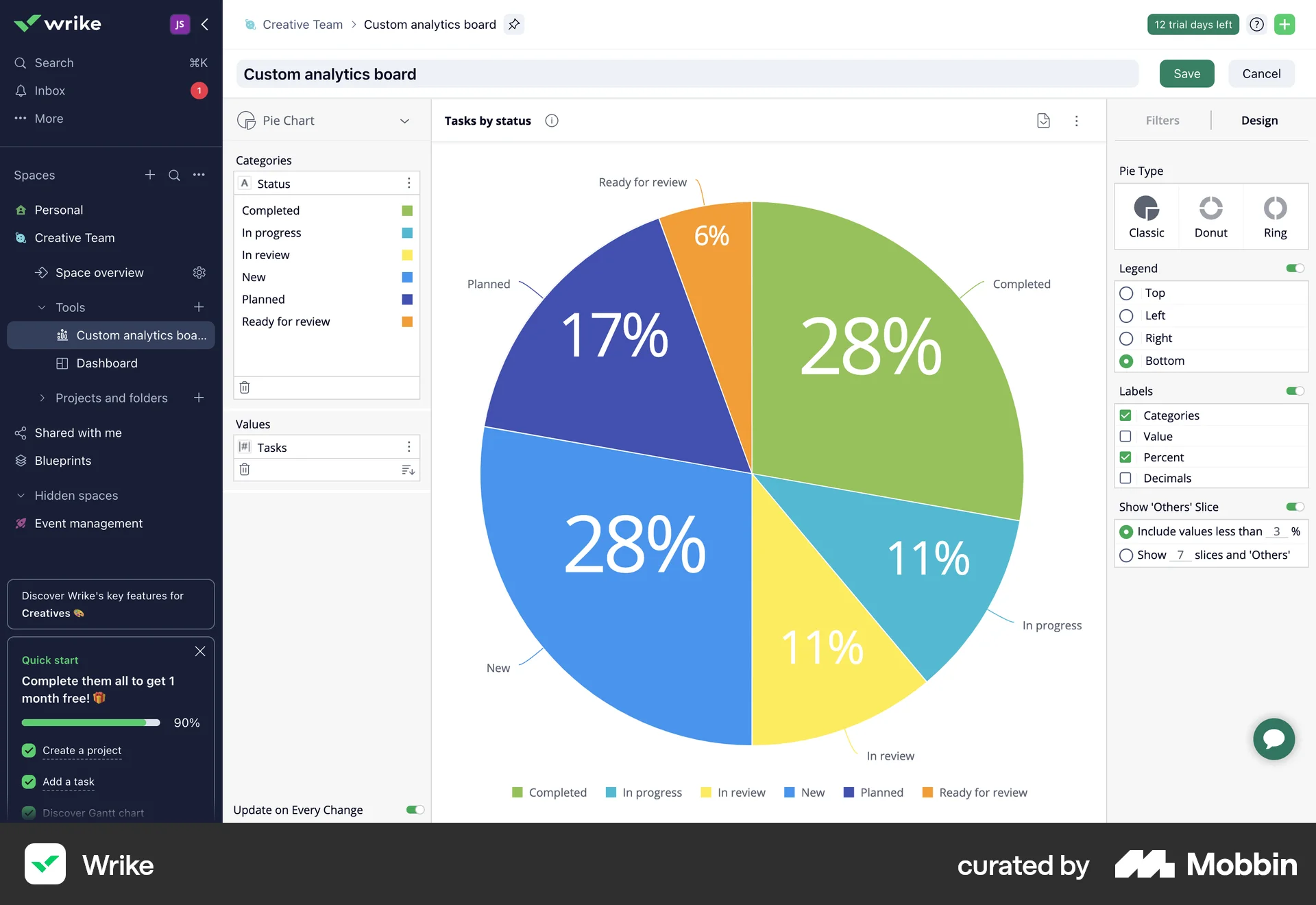This screenshot has width=1316, height=905.
Task: Pin the Custom analytics board
Action: 514,24
